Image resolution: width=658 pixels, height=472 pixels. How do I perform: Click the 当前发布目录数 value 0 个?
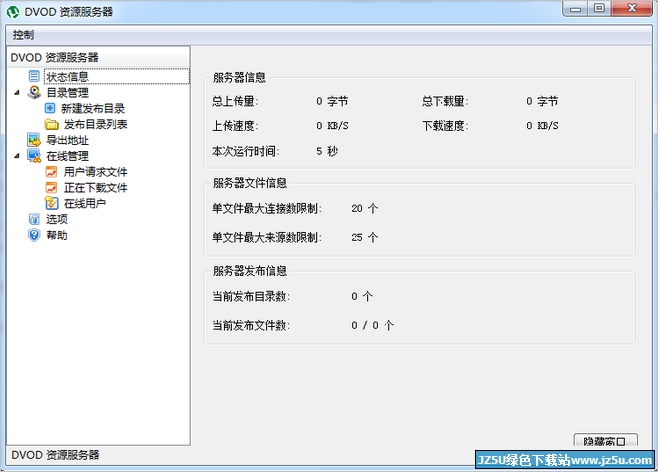coord(362,296)
